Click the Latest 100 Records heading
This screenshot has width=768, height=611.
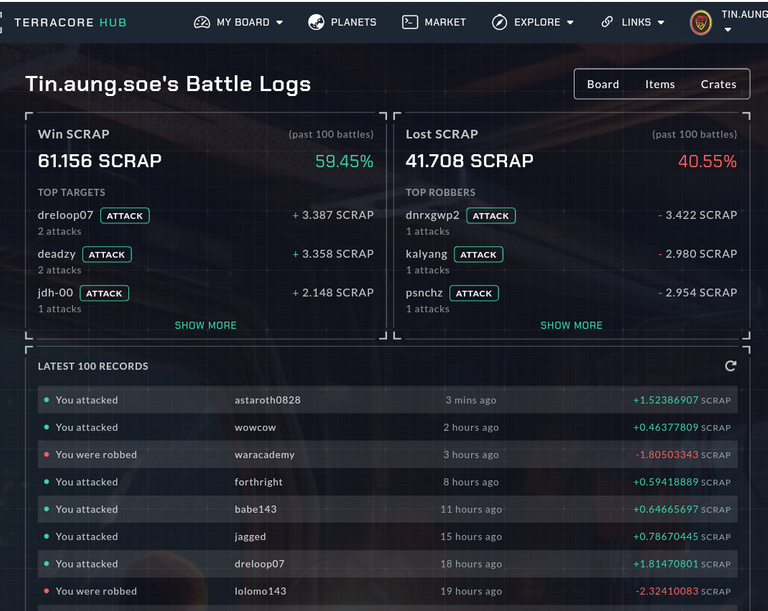tap(93, 367)
